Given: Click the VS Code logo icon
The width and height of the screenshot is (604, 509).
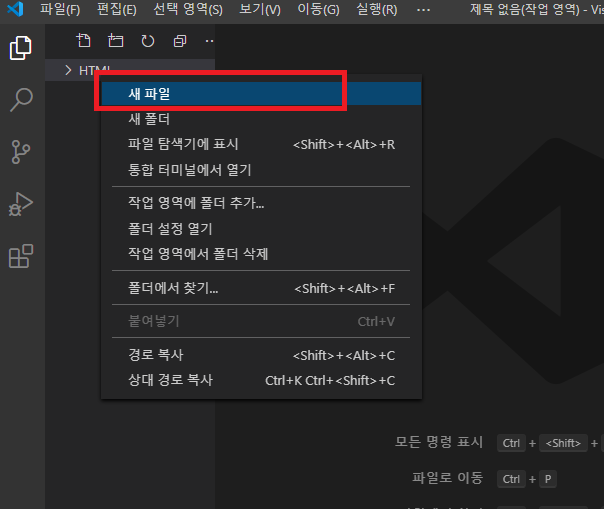Looking at the screenshot, I should click(x=15, y=9).
